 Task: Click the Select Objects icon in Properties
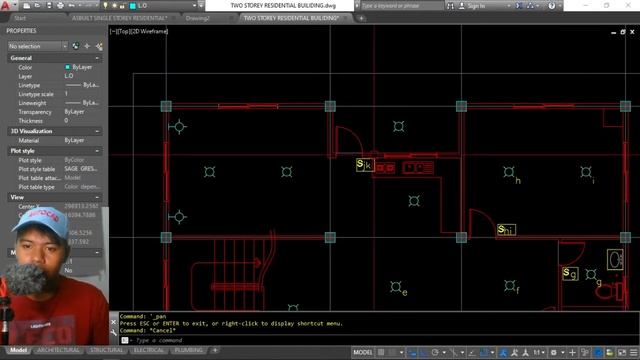(x=87, y=46)
